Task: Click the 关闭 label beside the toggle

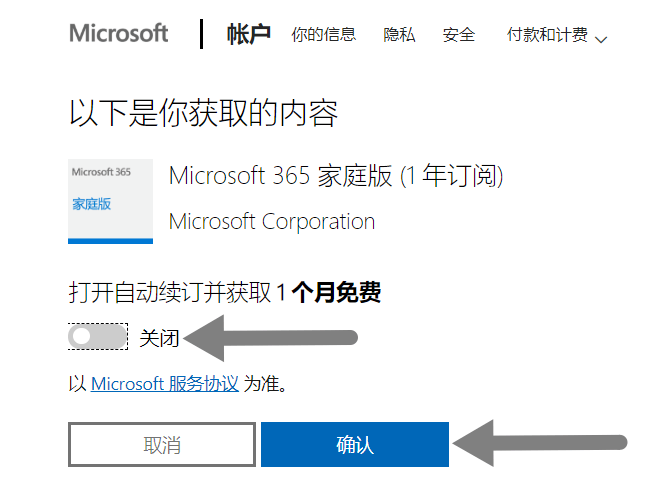Action: click(159, 338)
